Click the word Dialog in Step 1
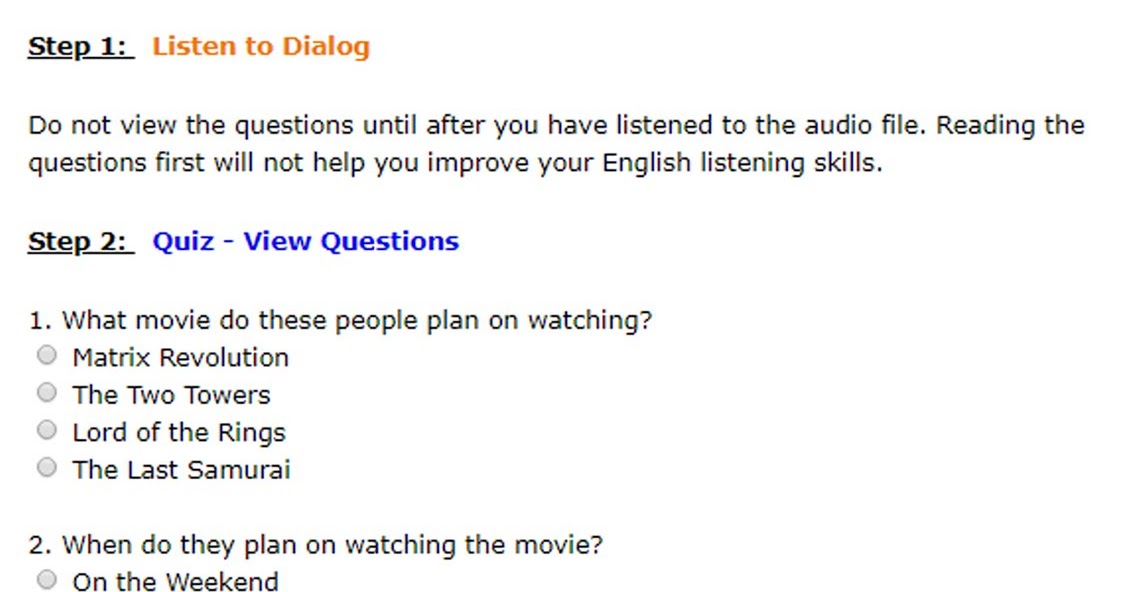The height and width of the screenshot is (592, 1127). point(330,45)
